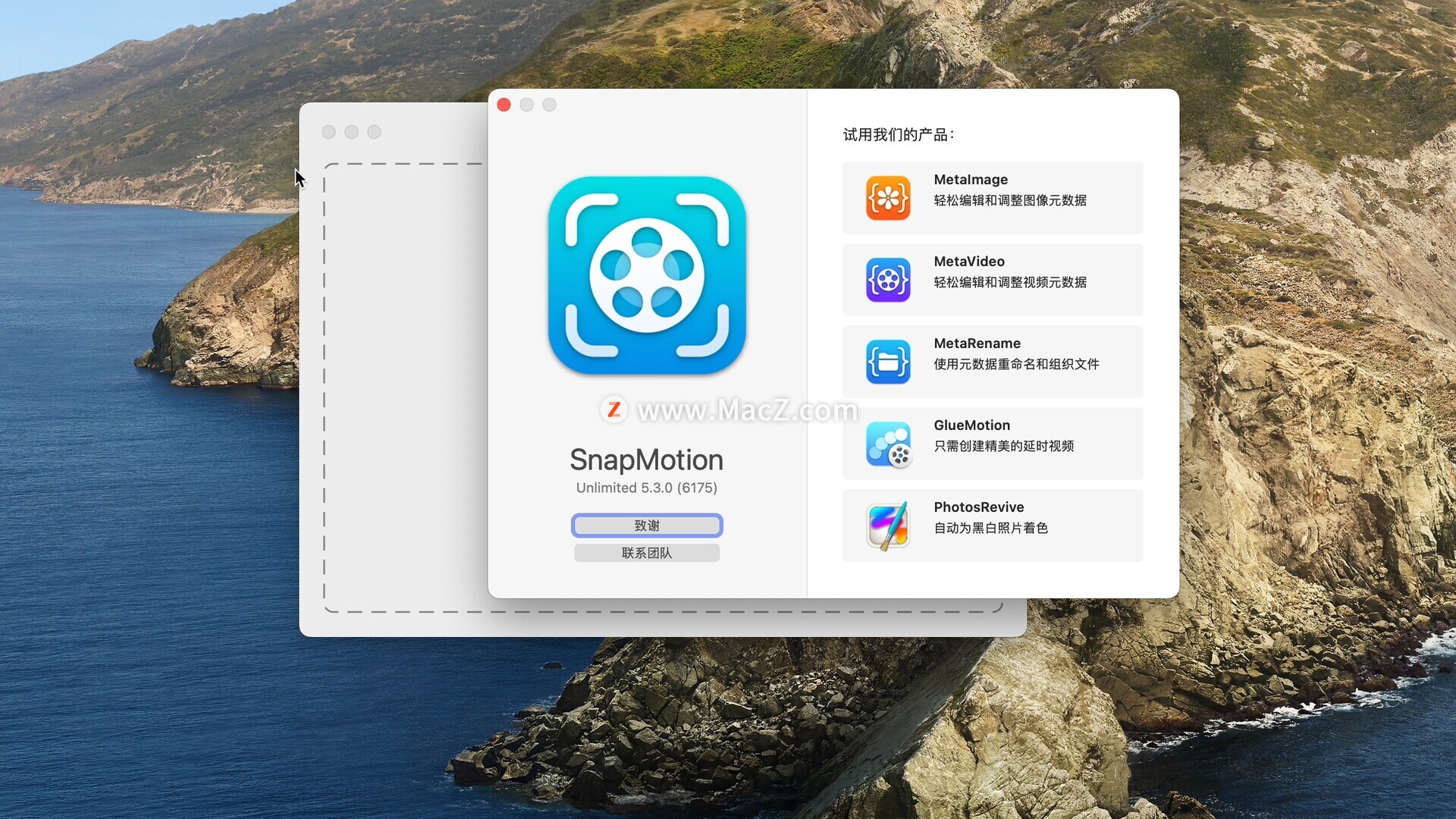Open the MetaImage product title link
The height and width of the screenshot is (819, 1456).
[x=971, y=180]
